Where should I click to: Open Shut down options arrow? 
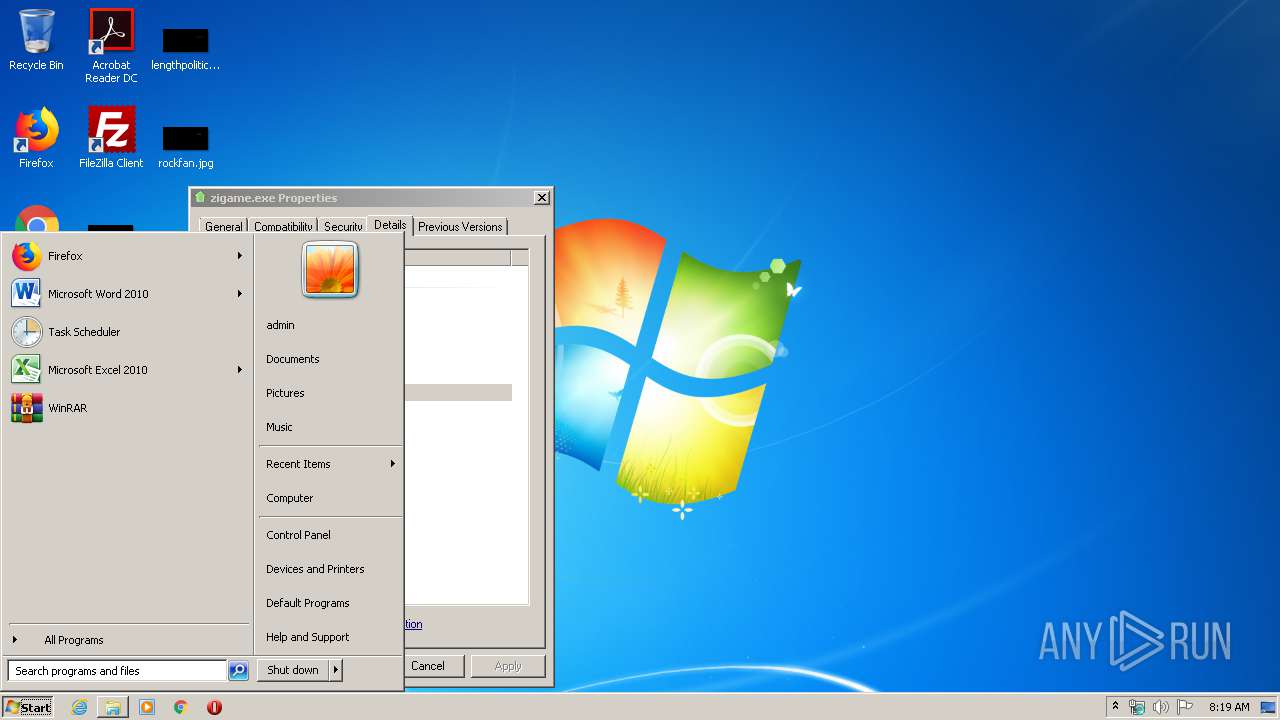coord(336,670)
